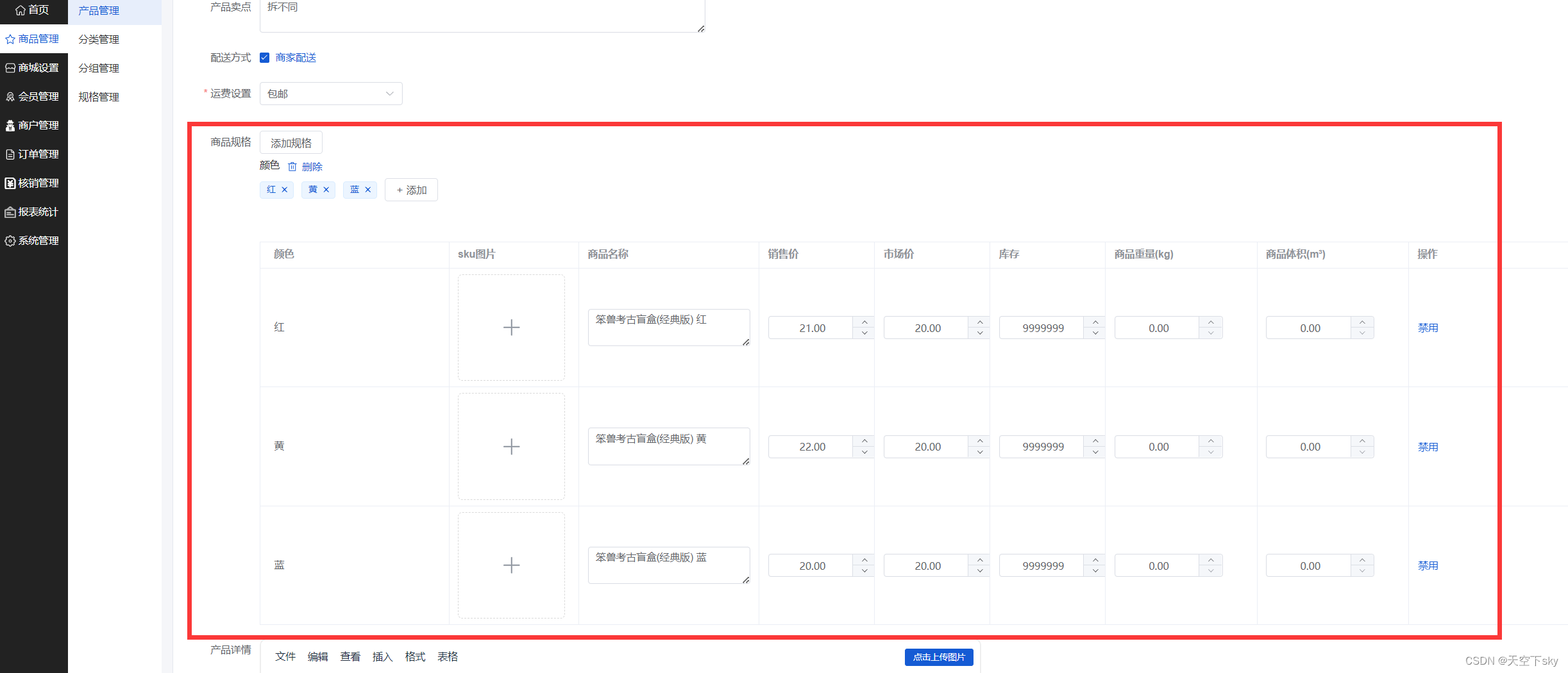Increase 销售价 for the 红 row
Screen dimensions: 1568x673
(864, 322)
